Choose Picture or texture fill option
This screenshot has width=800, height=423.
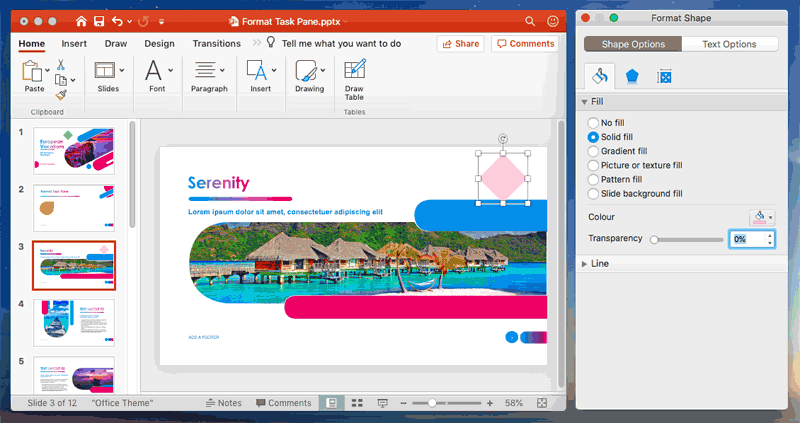(593, 165)
